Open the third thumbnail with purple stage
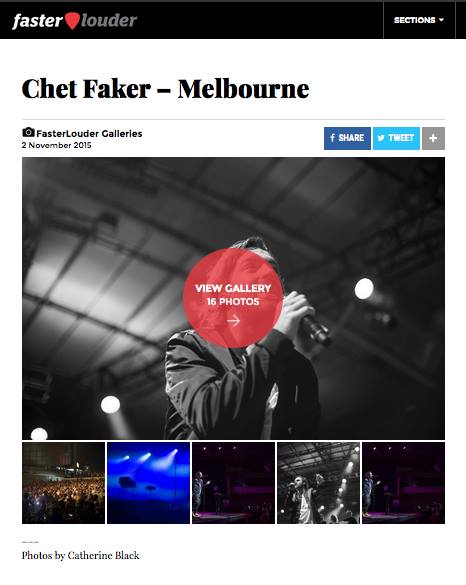This screenshot has width=466, height=585. click(x=234, y=483)
